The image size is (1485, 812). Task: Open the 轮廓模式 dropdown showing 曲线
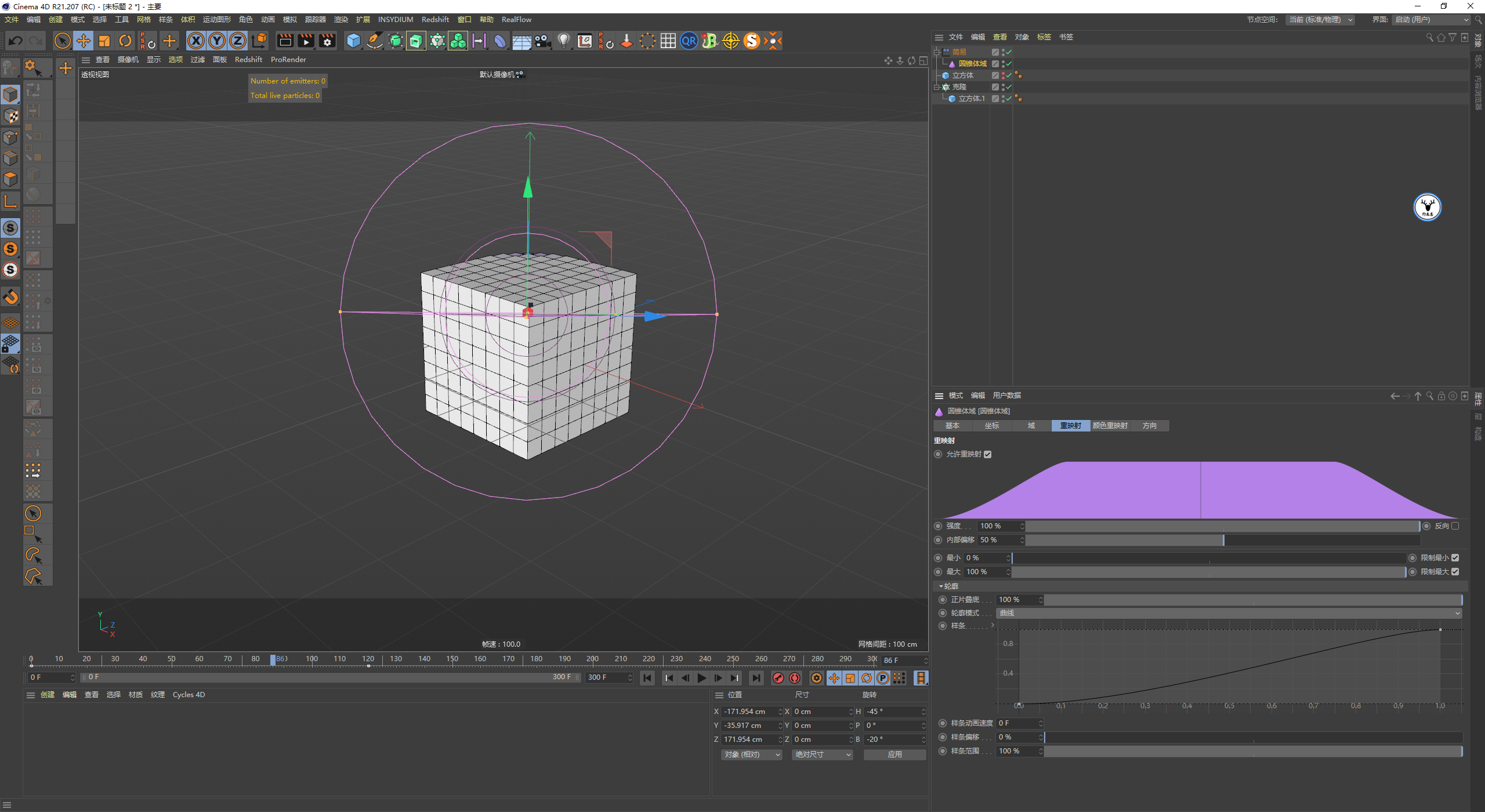pos(1229,613)
